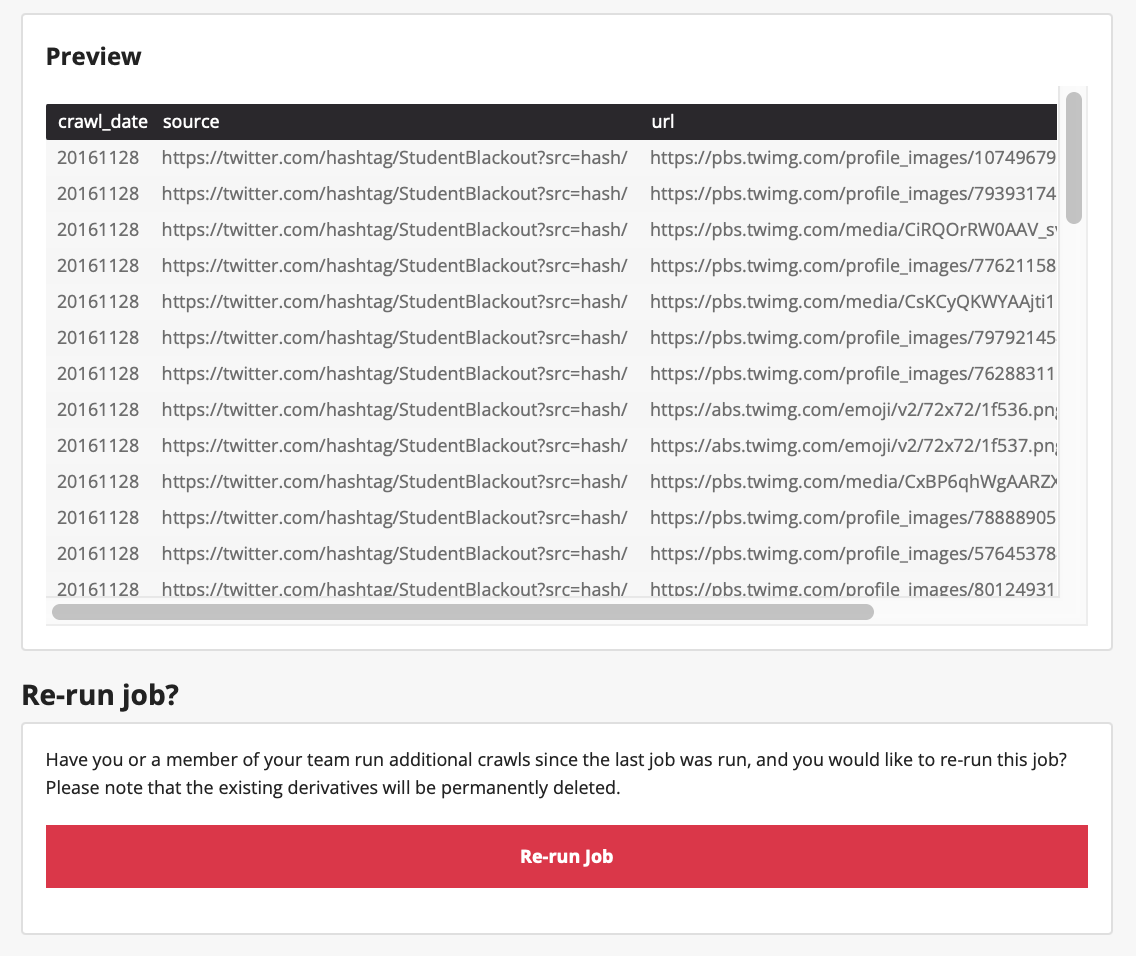Image resolution: width=1136 pixels, height=956 pixels.
Task: Click the url column header
Action: pos(662,122)
